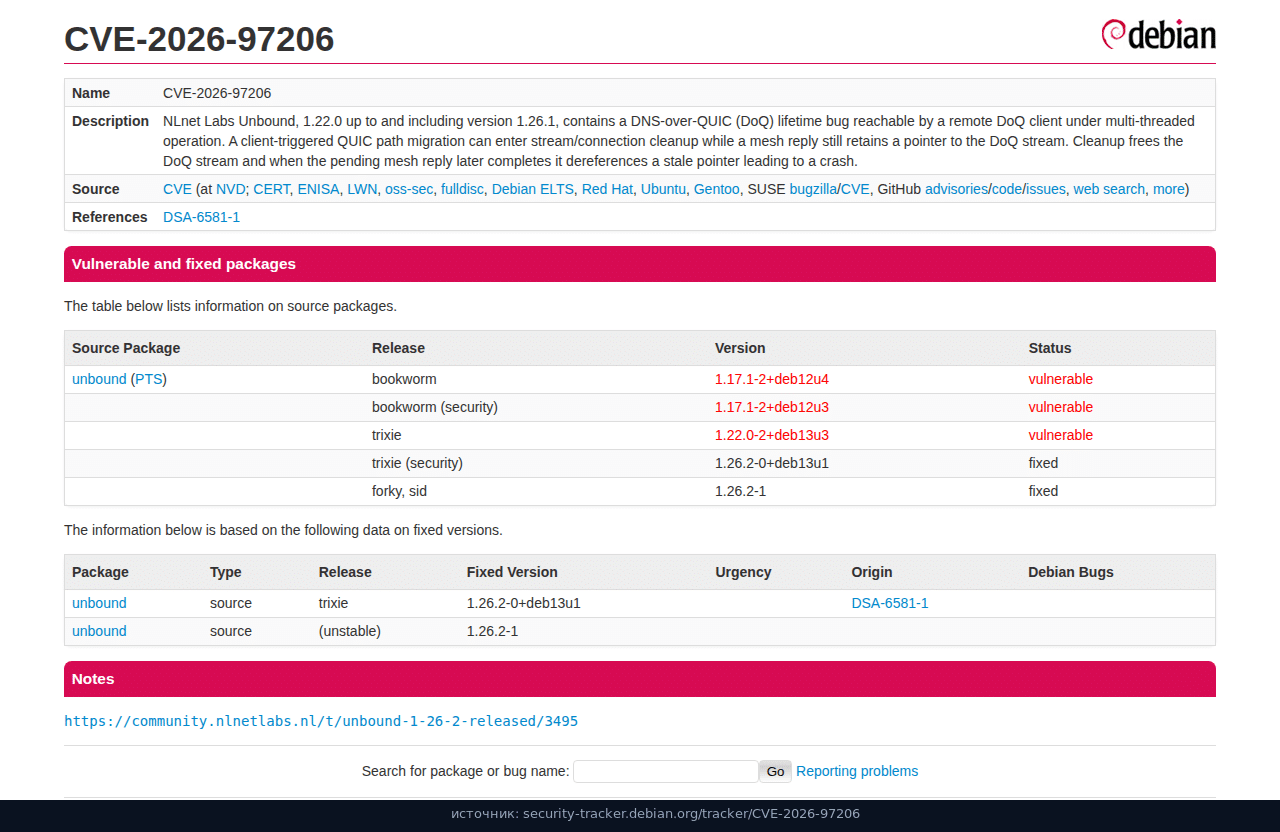The height and width of the screenshot is (832, 1280).
Task: Open the more sources link
Action: point(1169,189)
